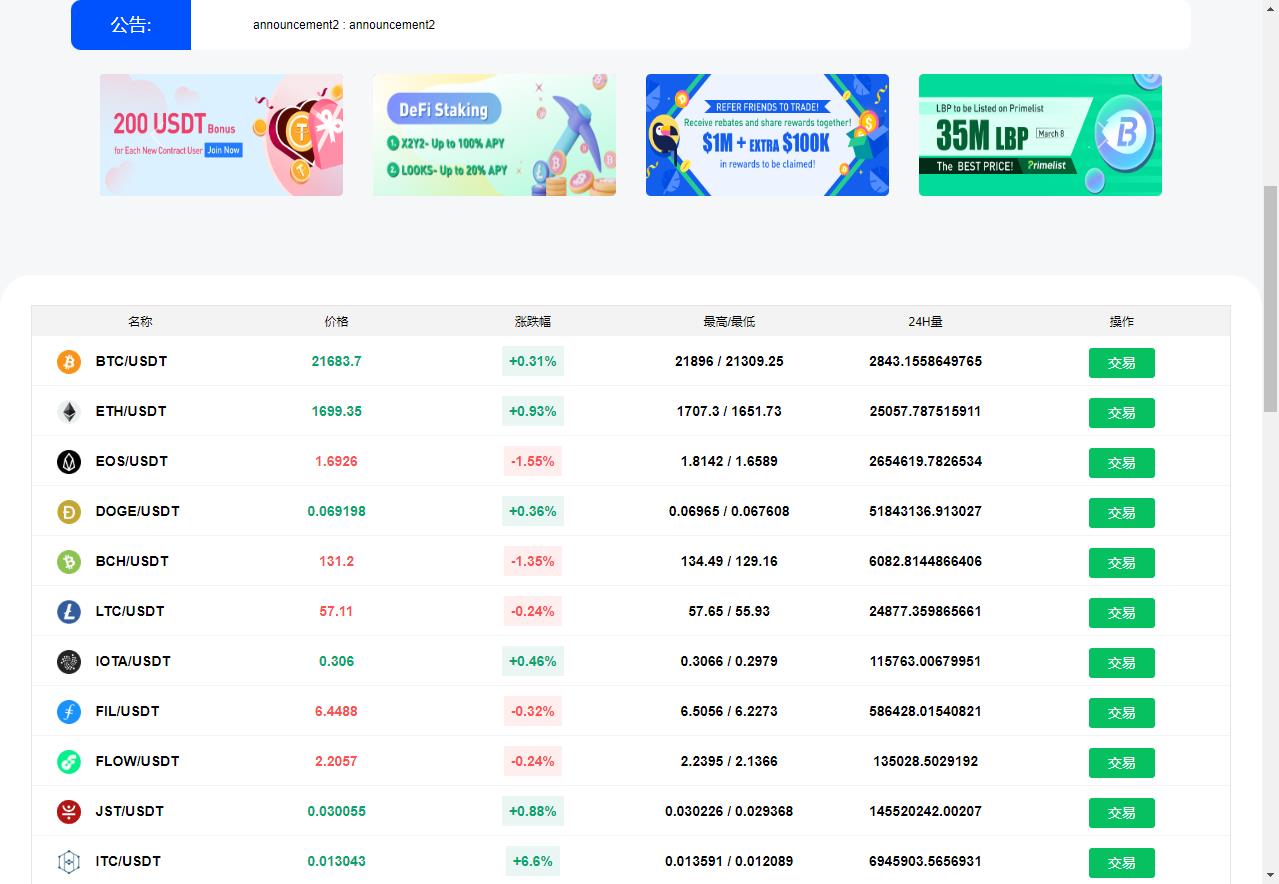This screenshot has width=1279, height=884.
Task: Click the Litecoin icon
Action: pyautogui.click(x=69, y=612)
